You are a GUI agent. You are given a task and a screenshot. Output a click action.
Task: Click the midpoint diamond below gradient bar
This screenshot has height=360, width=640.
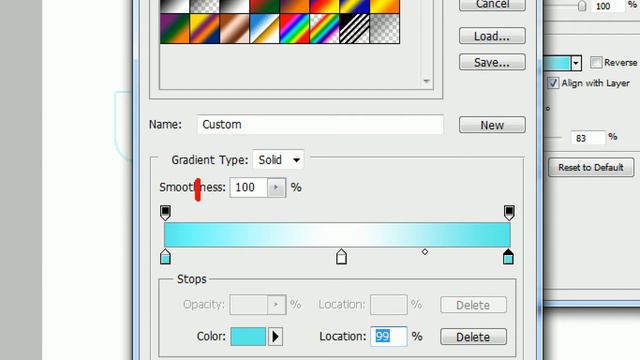[425, 252]
